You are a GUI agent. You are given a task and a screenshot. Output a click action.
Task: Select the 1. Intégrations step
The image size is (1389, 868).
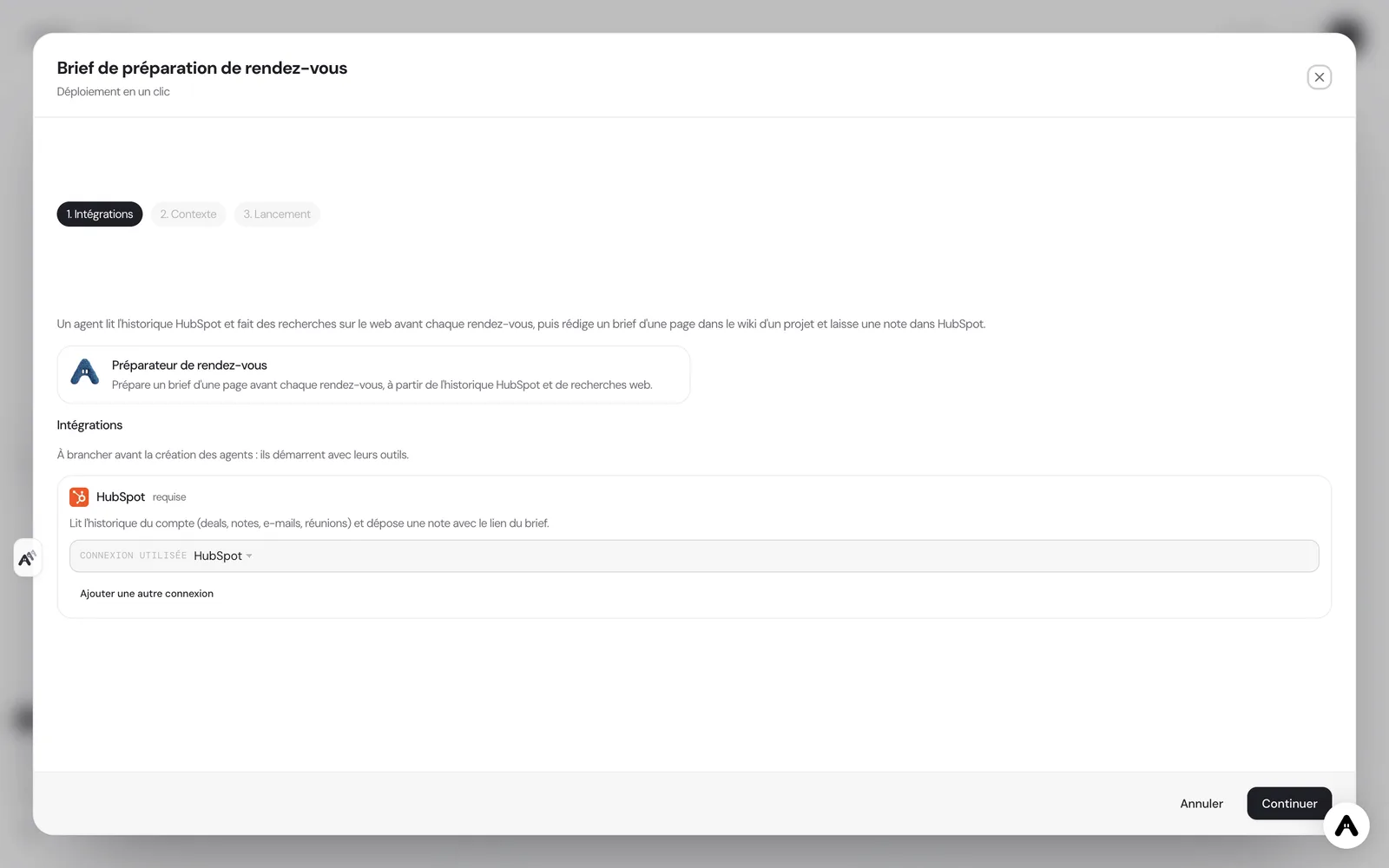point(100,214)
